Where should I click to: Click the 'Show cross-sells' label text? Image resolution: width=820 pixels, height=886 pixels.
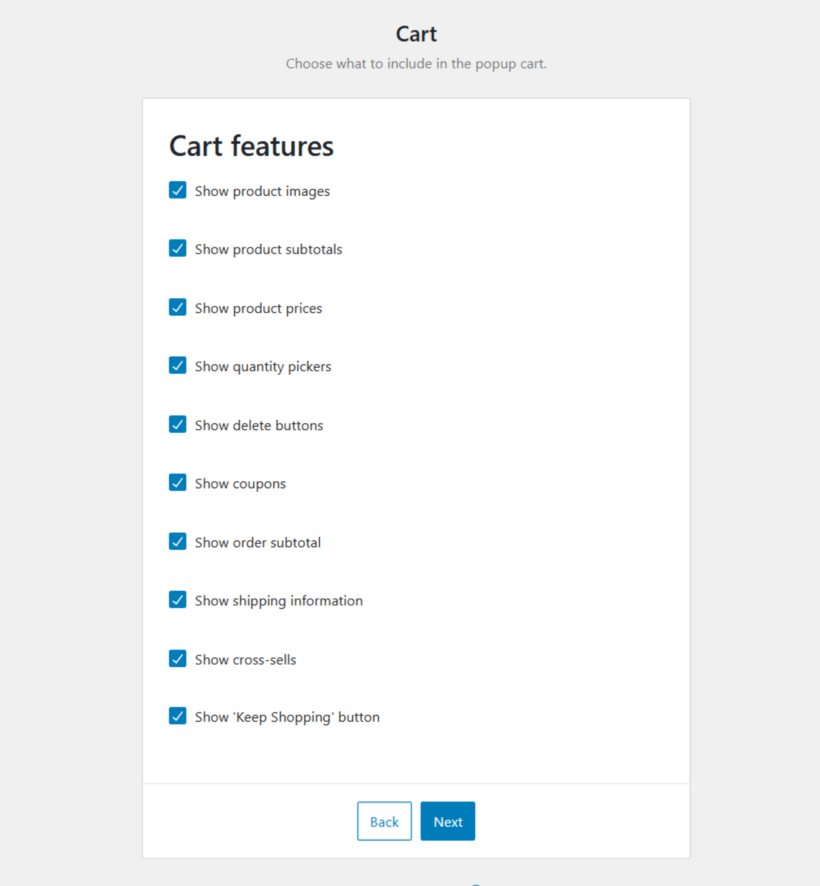point(245,659)
